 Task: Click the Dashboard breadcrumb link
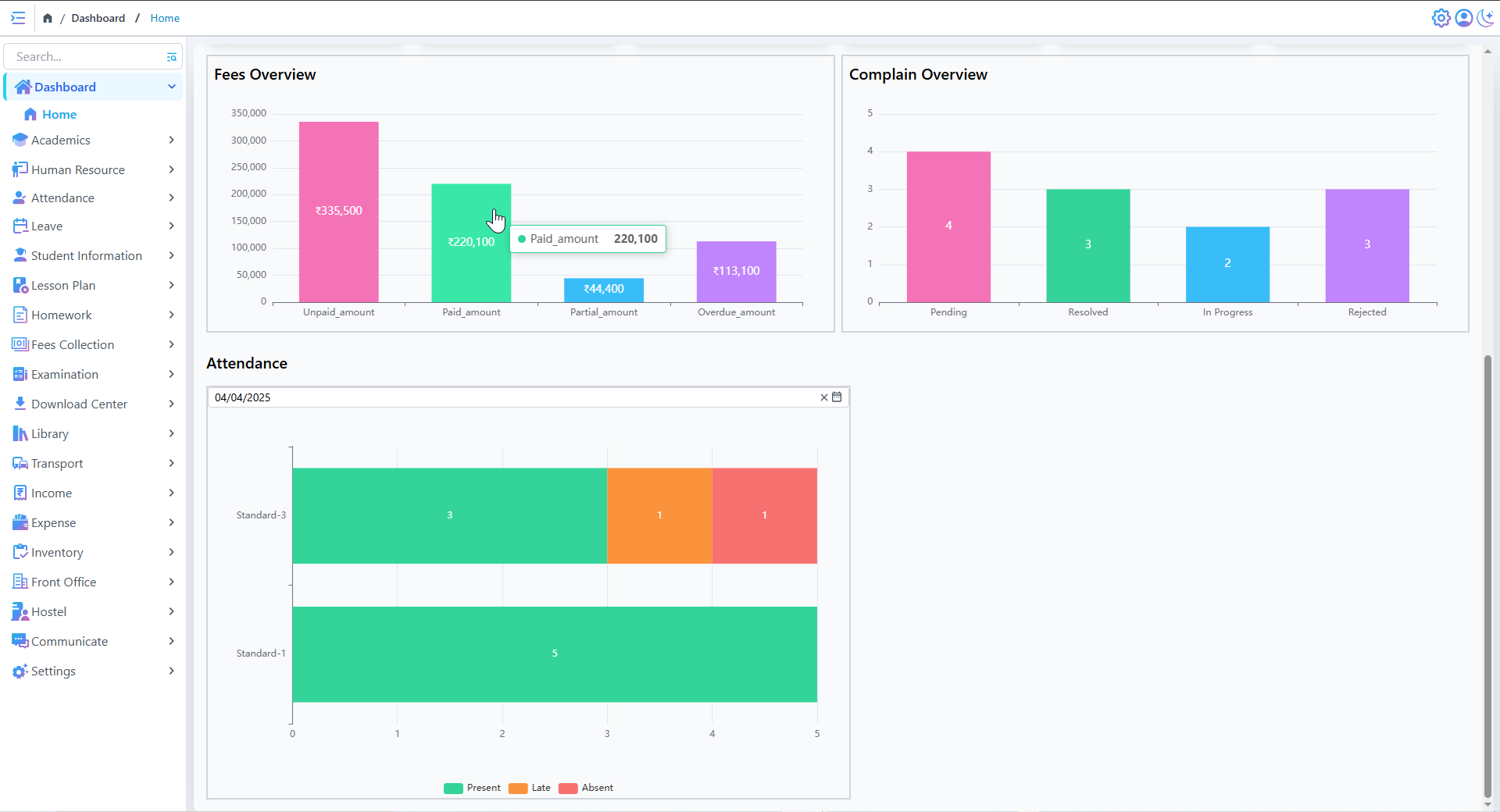pos(98,18)
